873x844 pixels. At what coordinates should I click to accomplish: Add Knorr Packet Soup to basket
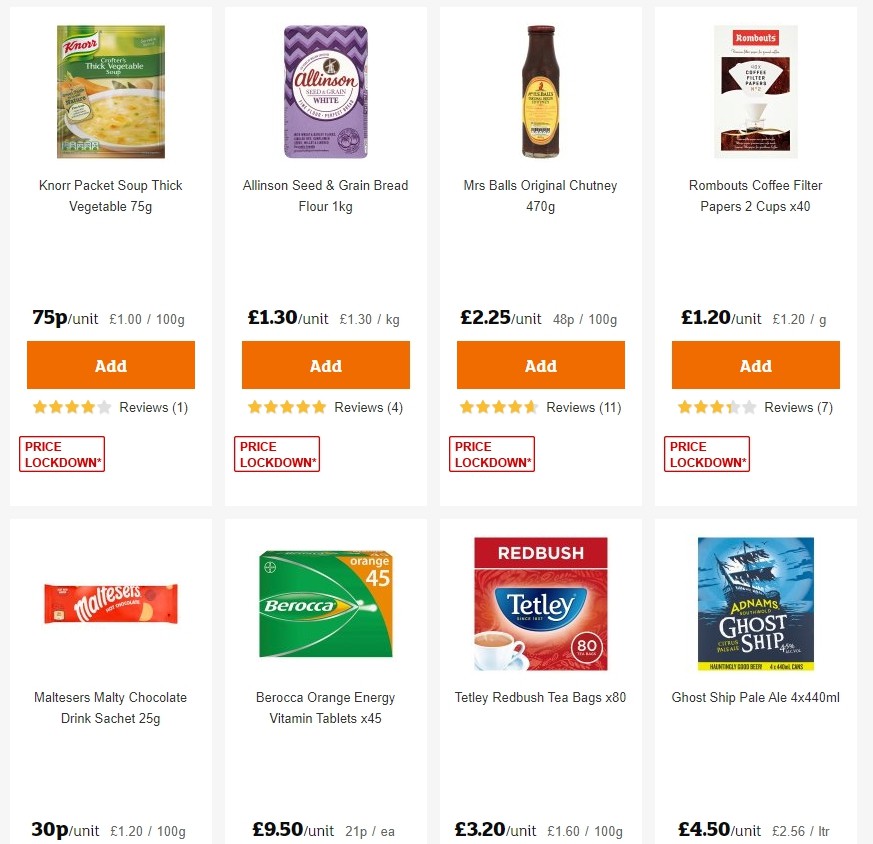pyautogui.click(x=110, y=364)
